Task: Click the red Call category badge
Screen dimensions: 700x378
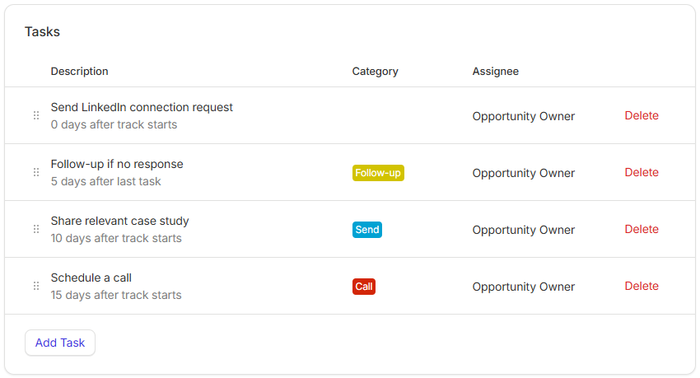Action: pos(364,286)
